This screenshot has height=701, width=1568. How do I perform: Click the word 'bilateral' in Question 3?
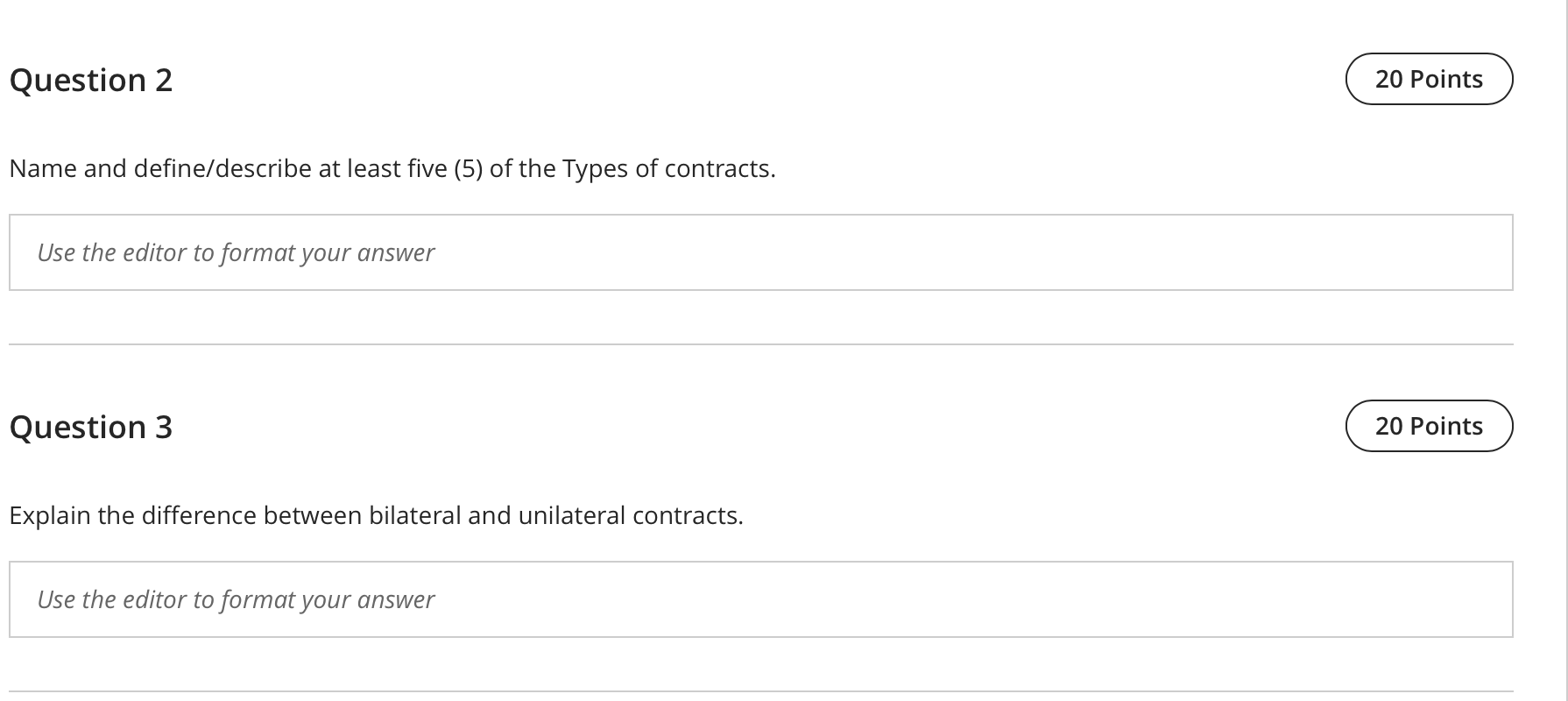click(414, 515)
